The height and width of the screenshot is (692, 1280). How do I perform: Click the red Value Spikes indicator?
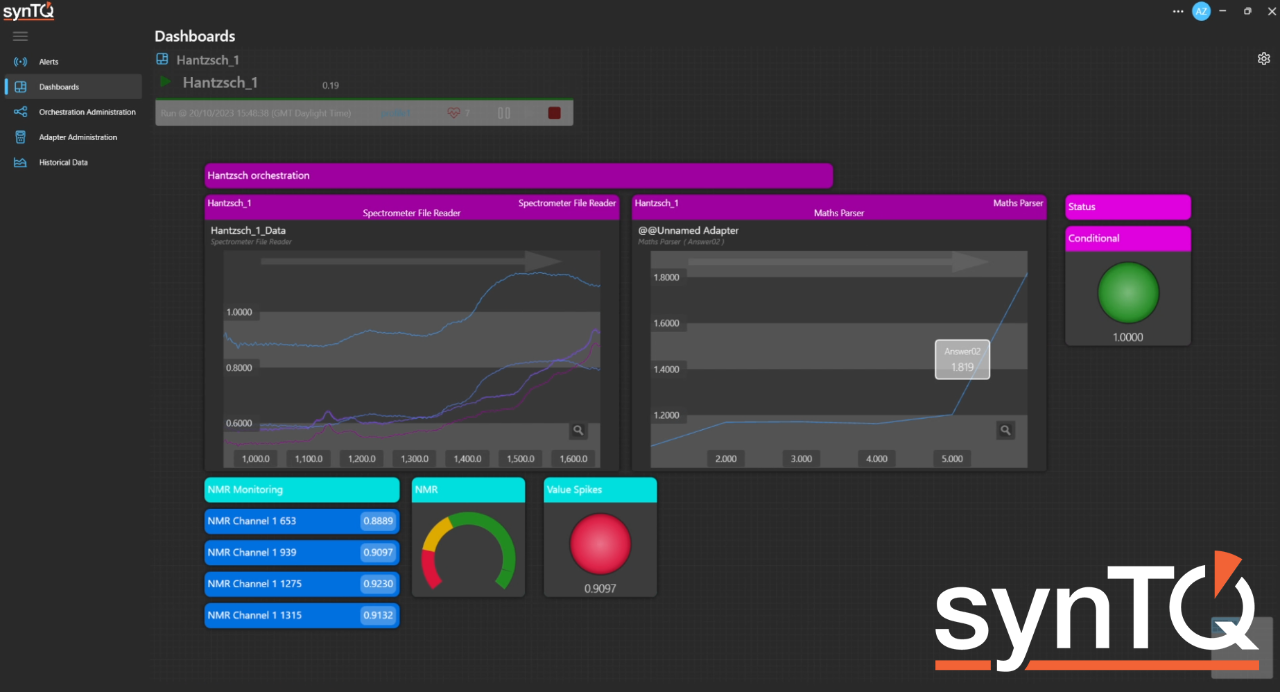600,545
